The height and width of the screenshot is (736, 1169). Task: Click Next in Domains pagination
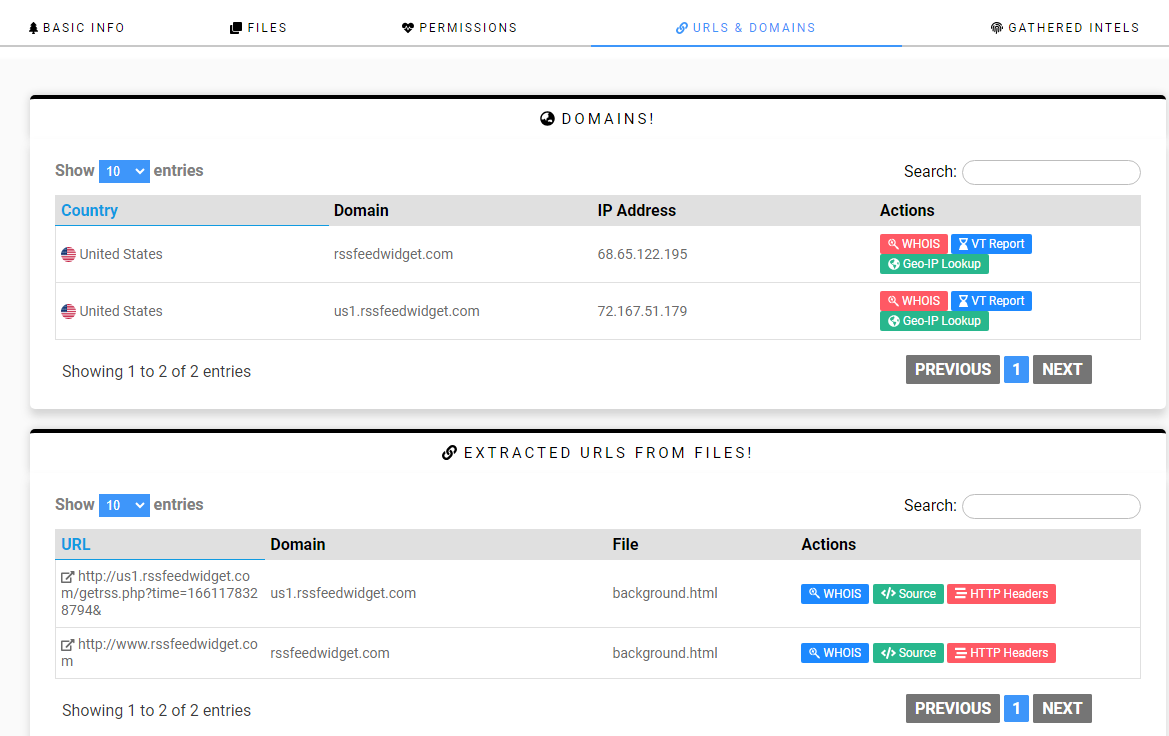pos(1062,369)
